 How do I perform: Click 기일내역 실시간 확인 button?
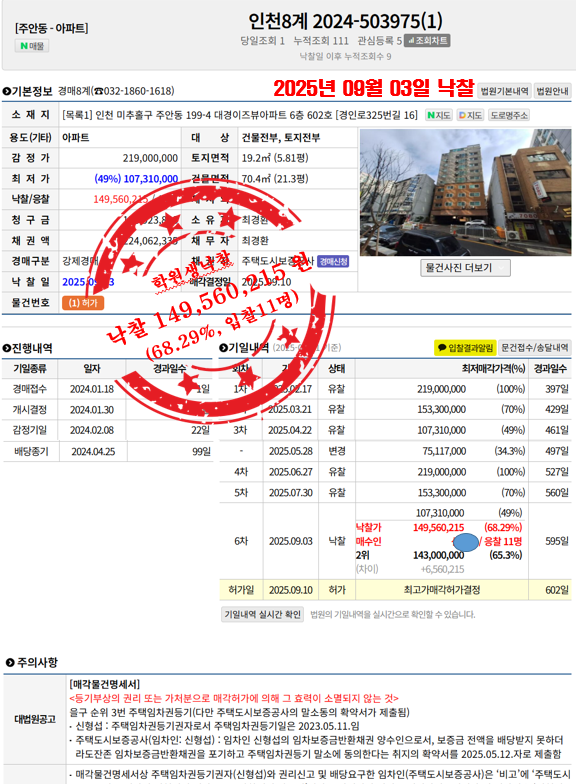pyautogui.click(x=262, y=614)
